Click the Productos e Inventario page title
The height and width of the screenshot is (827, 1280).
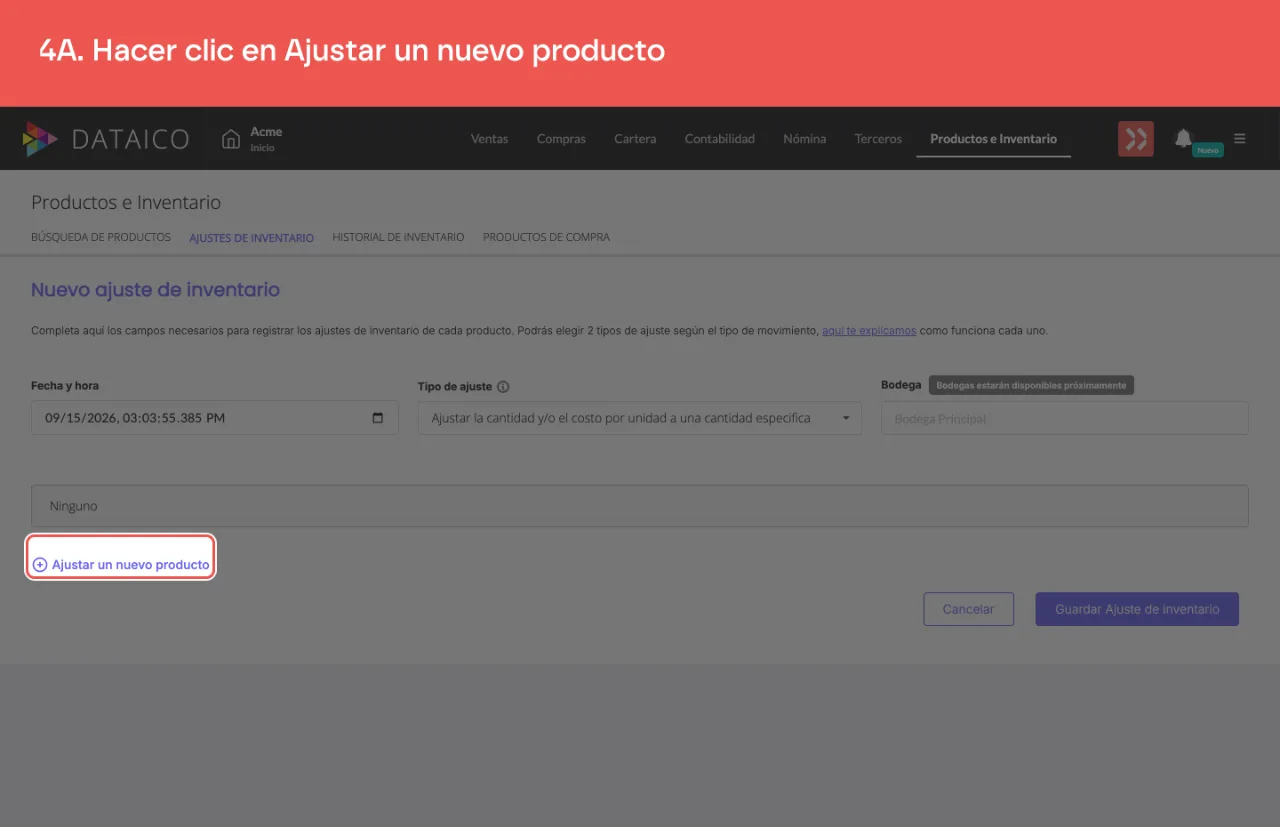126,202
